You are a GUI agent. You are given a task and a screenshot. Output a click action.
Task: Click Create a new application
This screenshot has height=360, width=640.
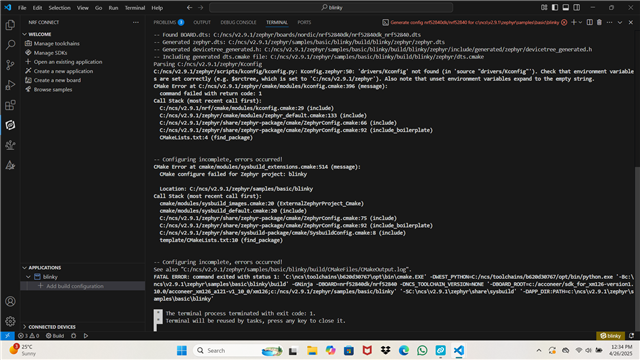(63, 71)
